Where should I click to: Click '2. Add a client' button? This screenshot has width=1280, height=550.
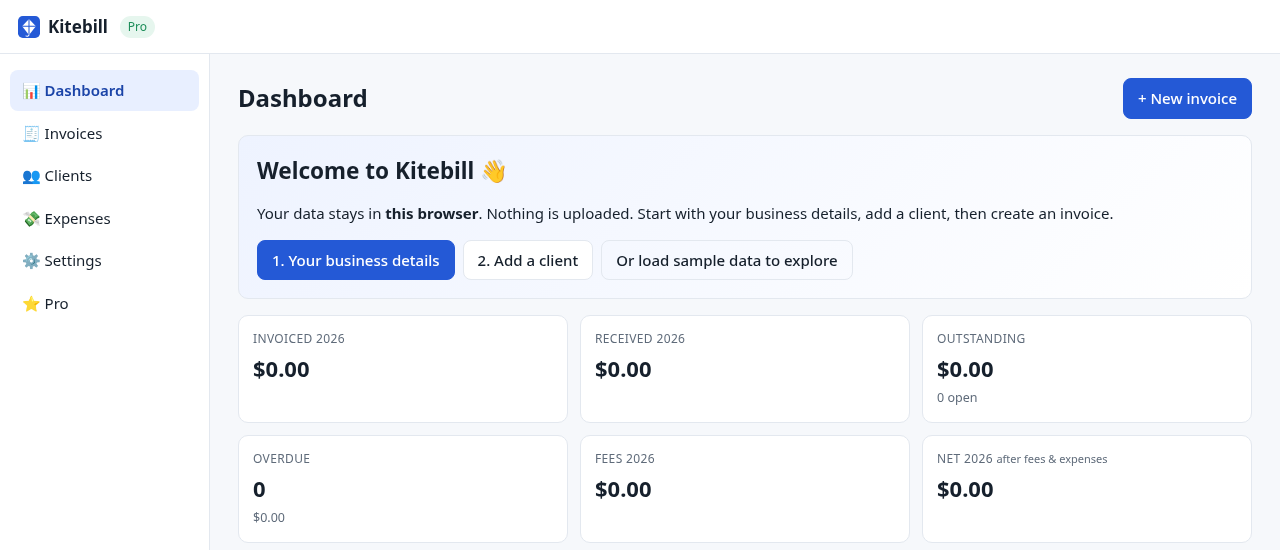(x=528, y=260)
